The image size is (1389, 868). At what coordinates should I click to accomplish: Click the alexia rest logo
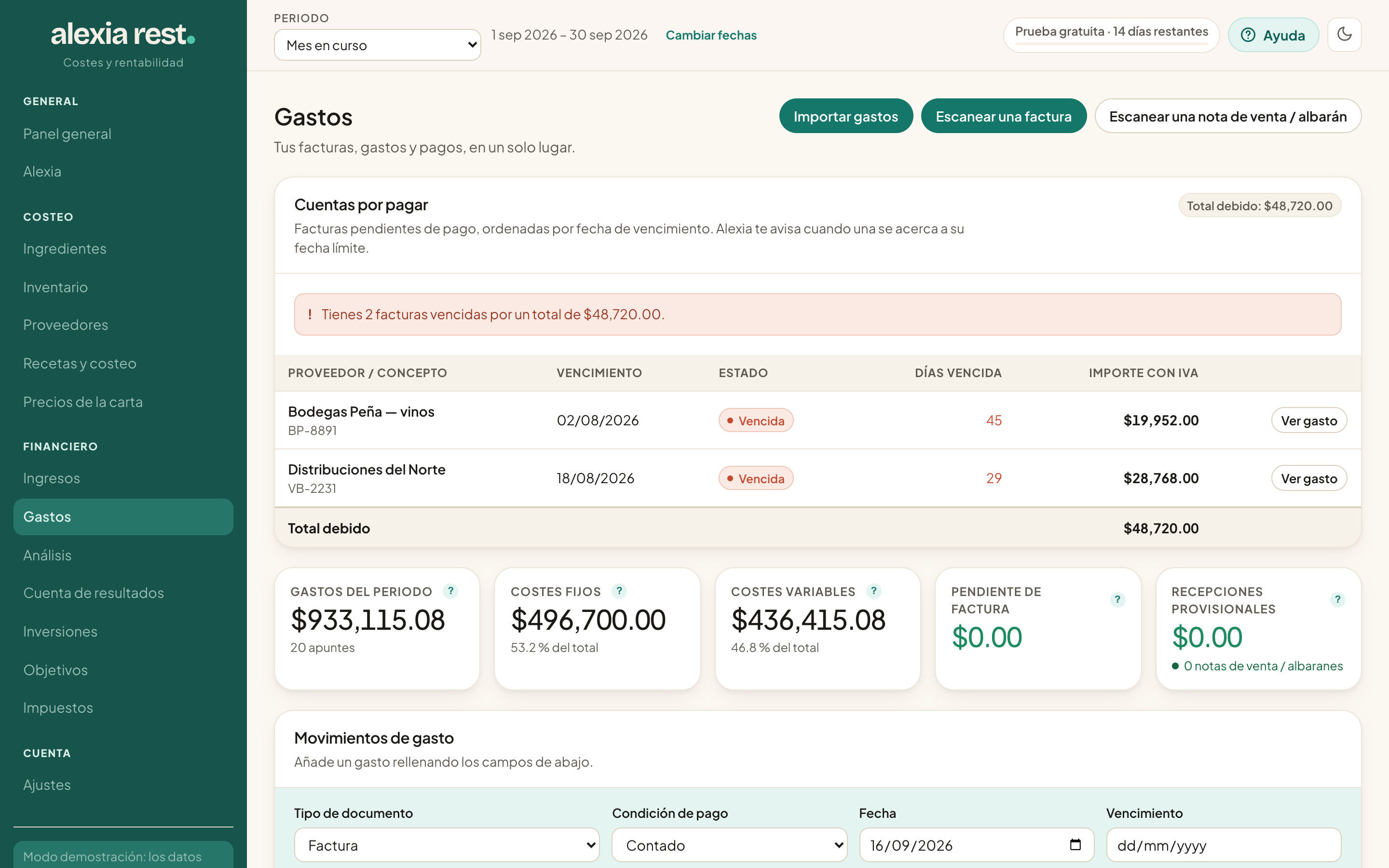coord(123,34)
